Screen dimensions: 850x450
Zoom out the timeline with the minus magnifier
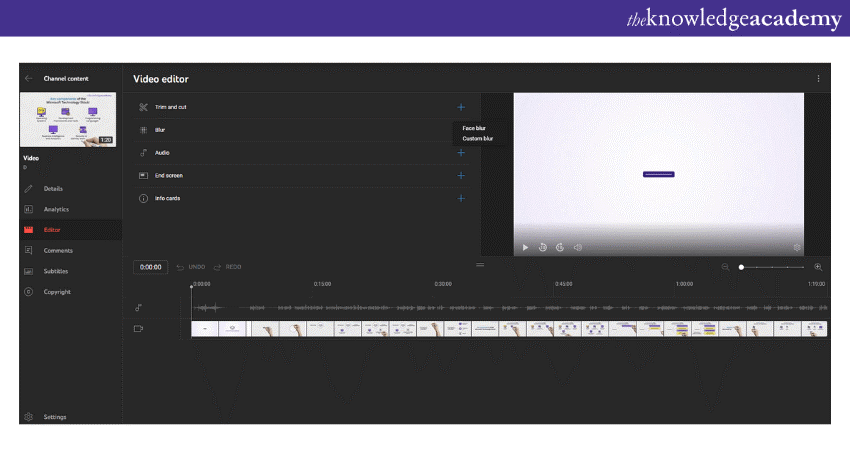coord(726,267)
